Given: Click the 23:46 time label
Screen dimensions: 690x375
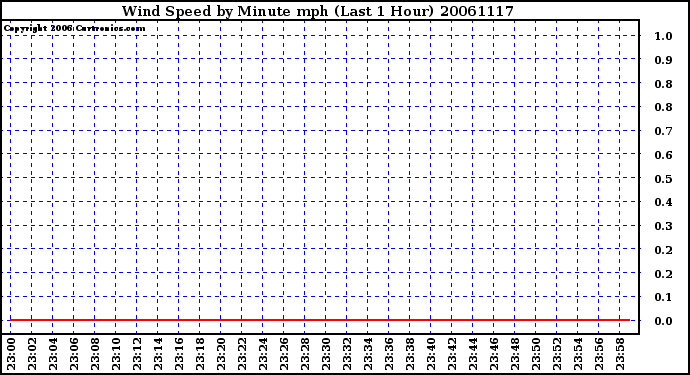Looking at the screenshot, I should click(x=494, y=354).
